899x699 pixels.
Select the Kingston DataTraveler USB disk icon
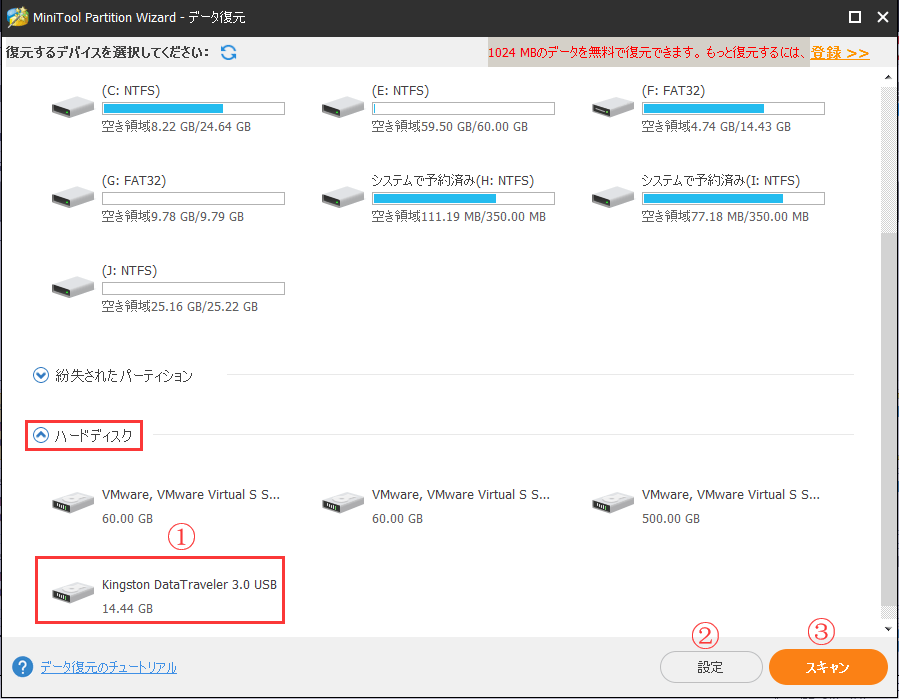(73, 592)
